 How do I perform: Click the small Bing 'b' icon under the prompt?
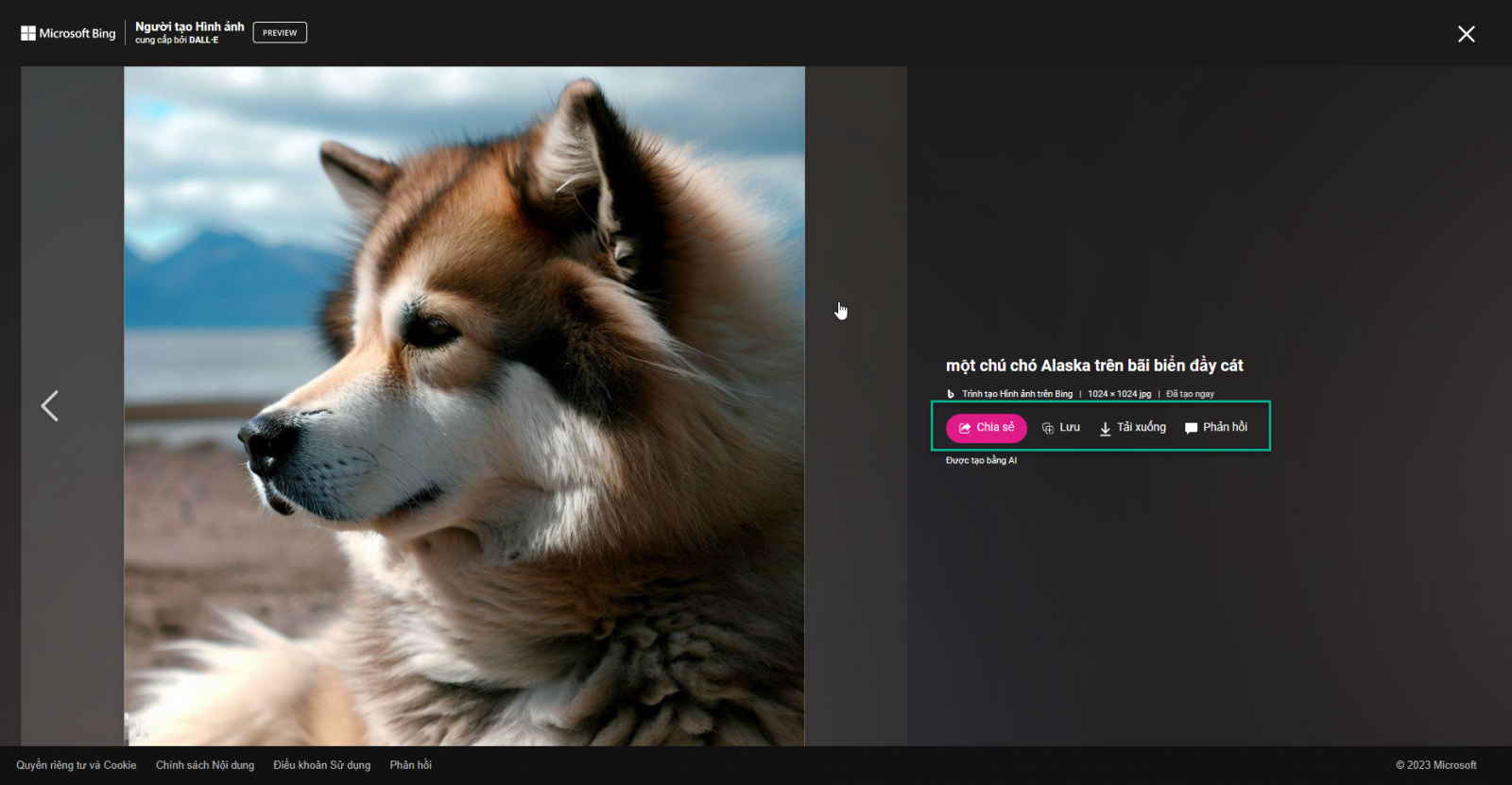951,394
